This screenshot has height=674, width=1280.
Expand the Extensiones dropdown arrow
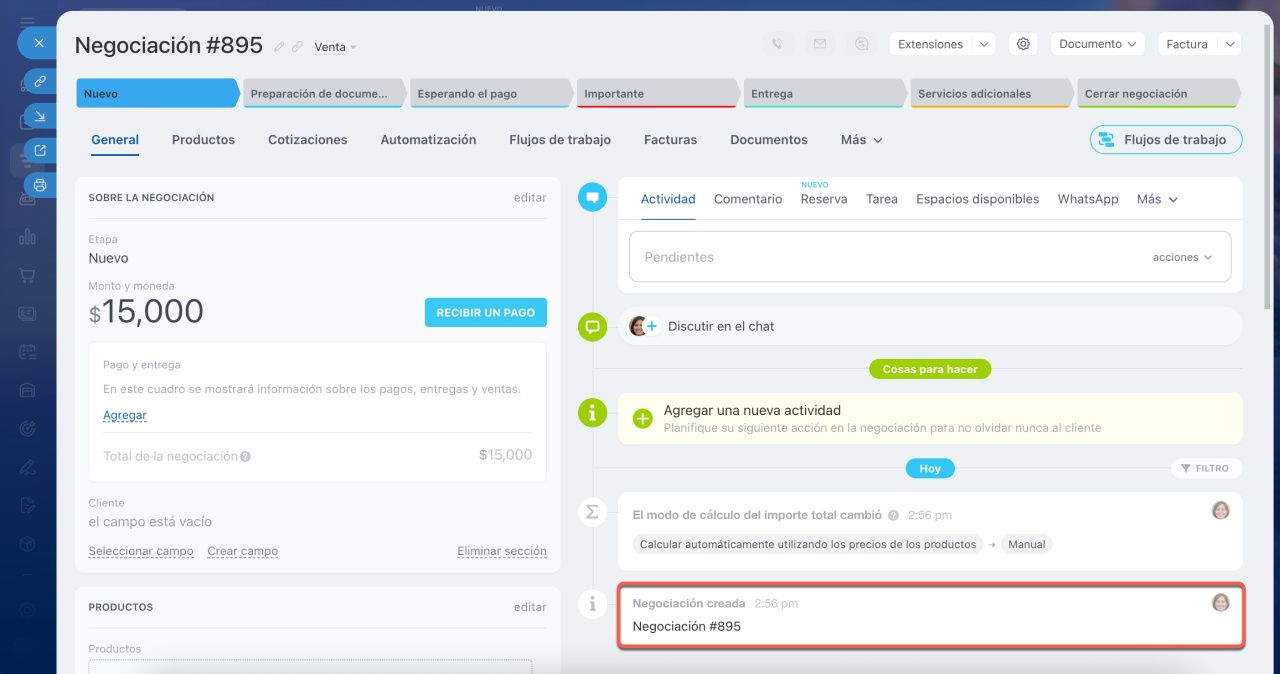tap(984, 44)
